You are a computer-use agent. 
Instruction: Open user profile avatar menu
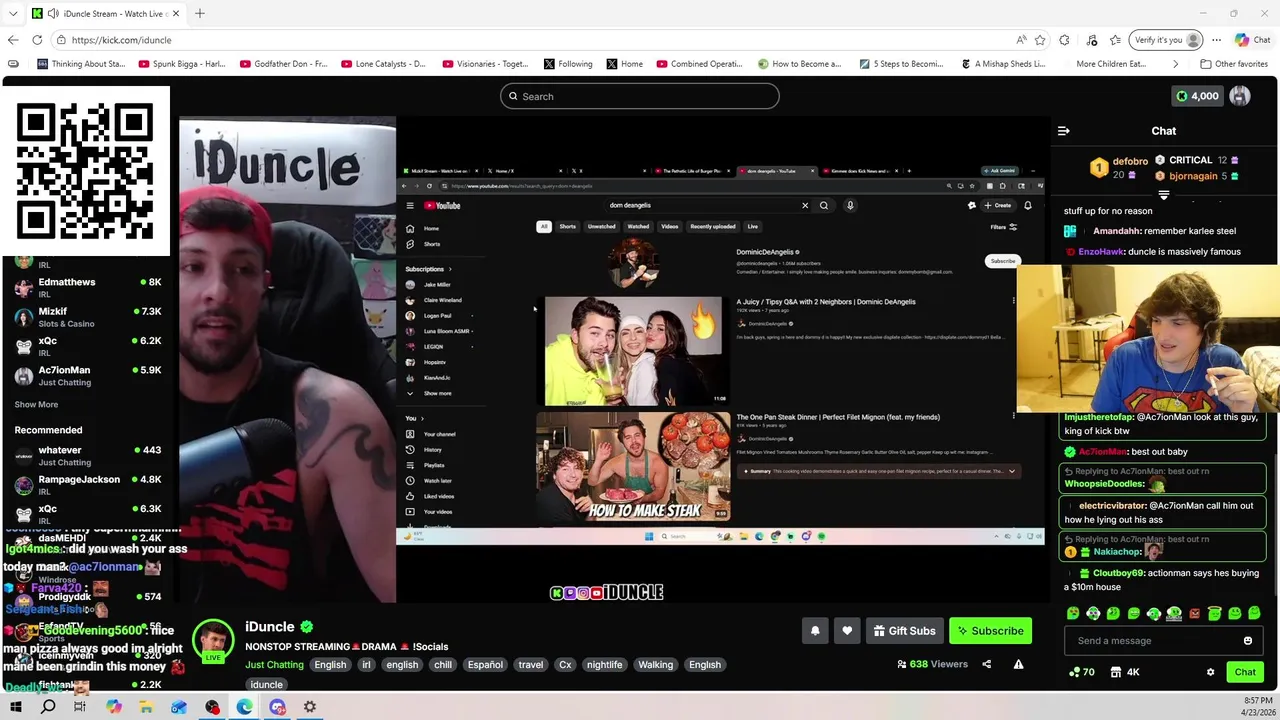[x=1240, y=96]
